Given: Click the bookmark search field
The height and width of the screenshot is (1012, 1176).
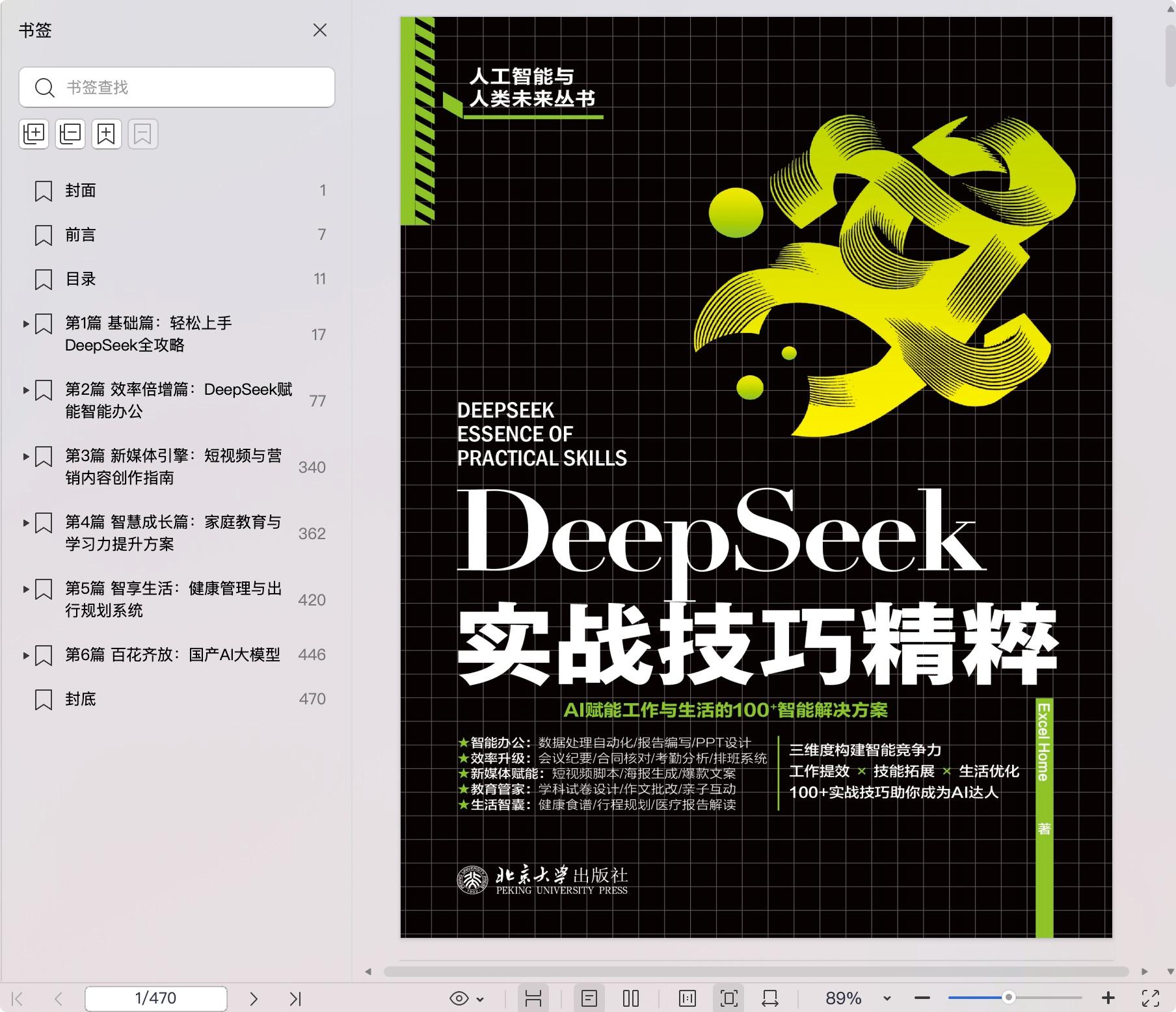Looking at the screenshot, I should click(x=177, y=87).
